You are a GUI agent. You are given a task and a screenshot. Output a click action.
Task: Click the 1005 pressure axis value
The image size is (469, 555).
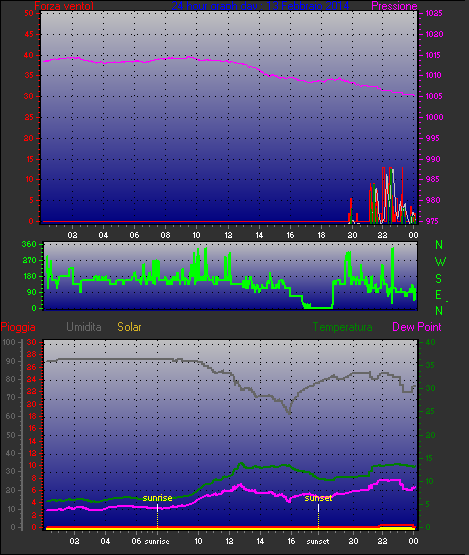click(434, 96)
